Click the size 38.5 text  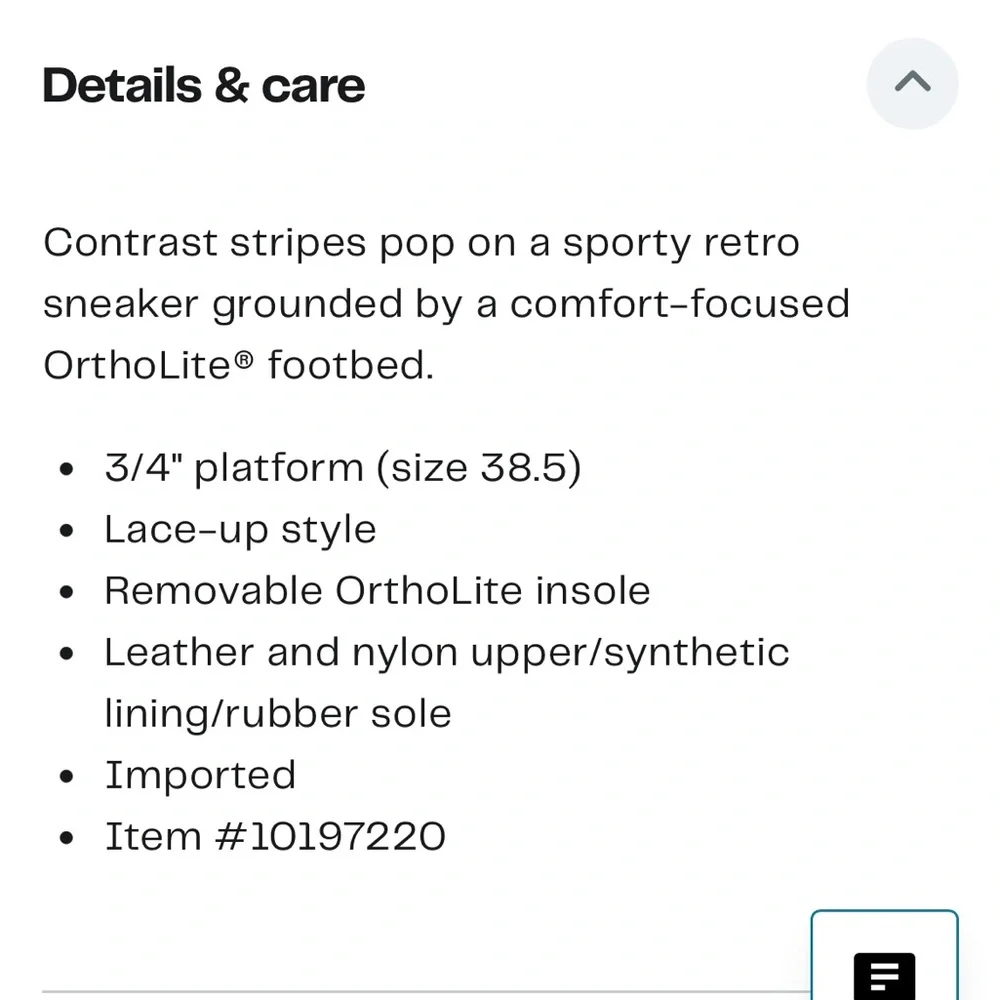pos(478,468)
